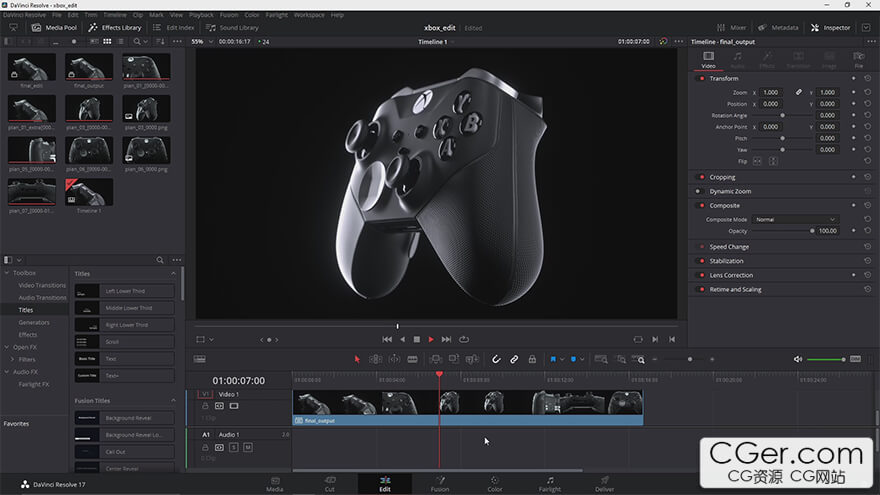
Task: Open the Media Pool panel
Action: click(x=54, y=28)
